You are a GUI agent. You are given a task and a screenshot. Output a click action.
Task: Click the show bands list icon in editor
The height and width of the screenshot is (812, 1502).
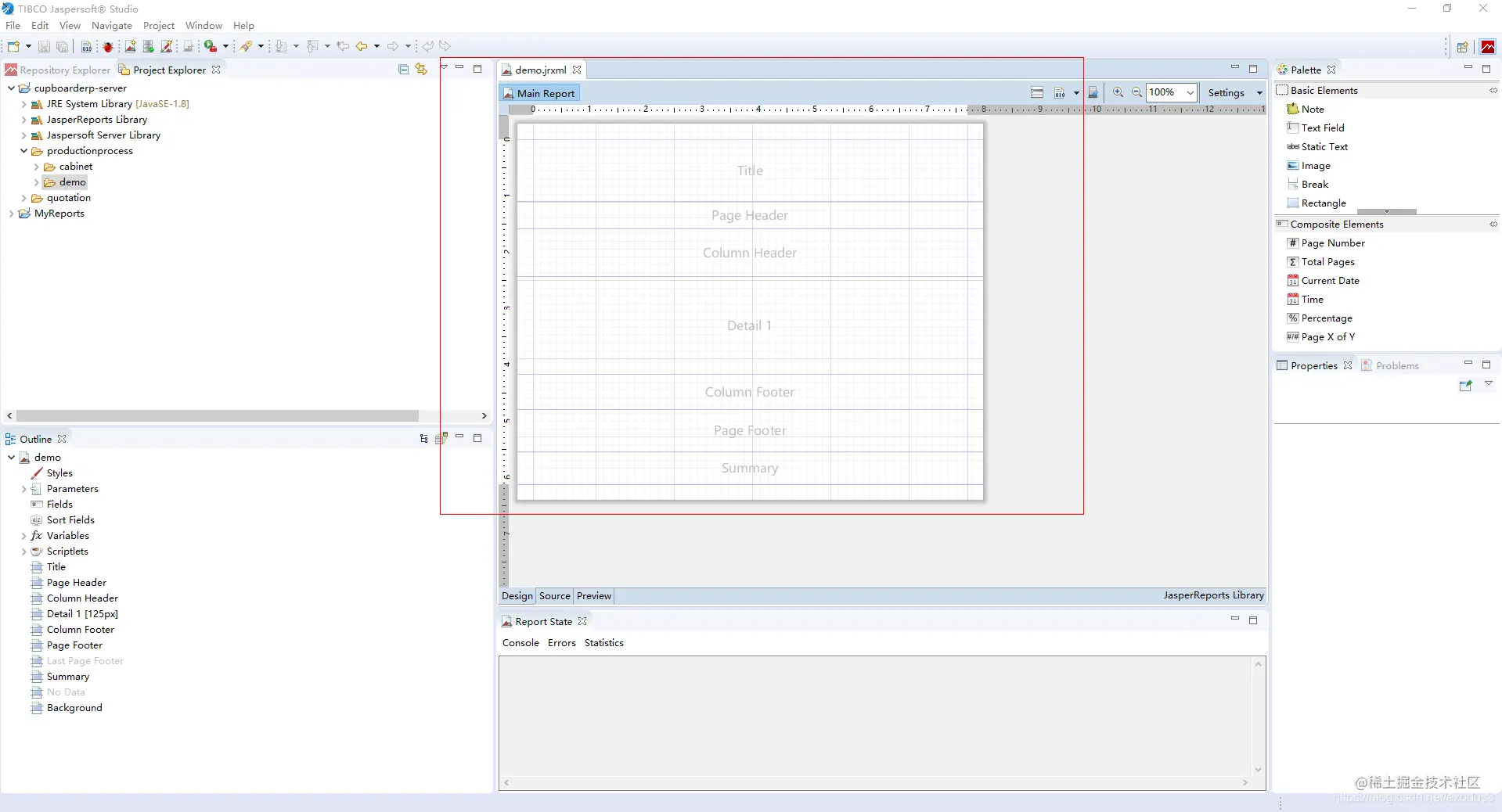[x=1037, y=92]
